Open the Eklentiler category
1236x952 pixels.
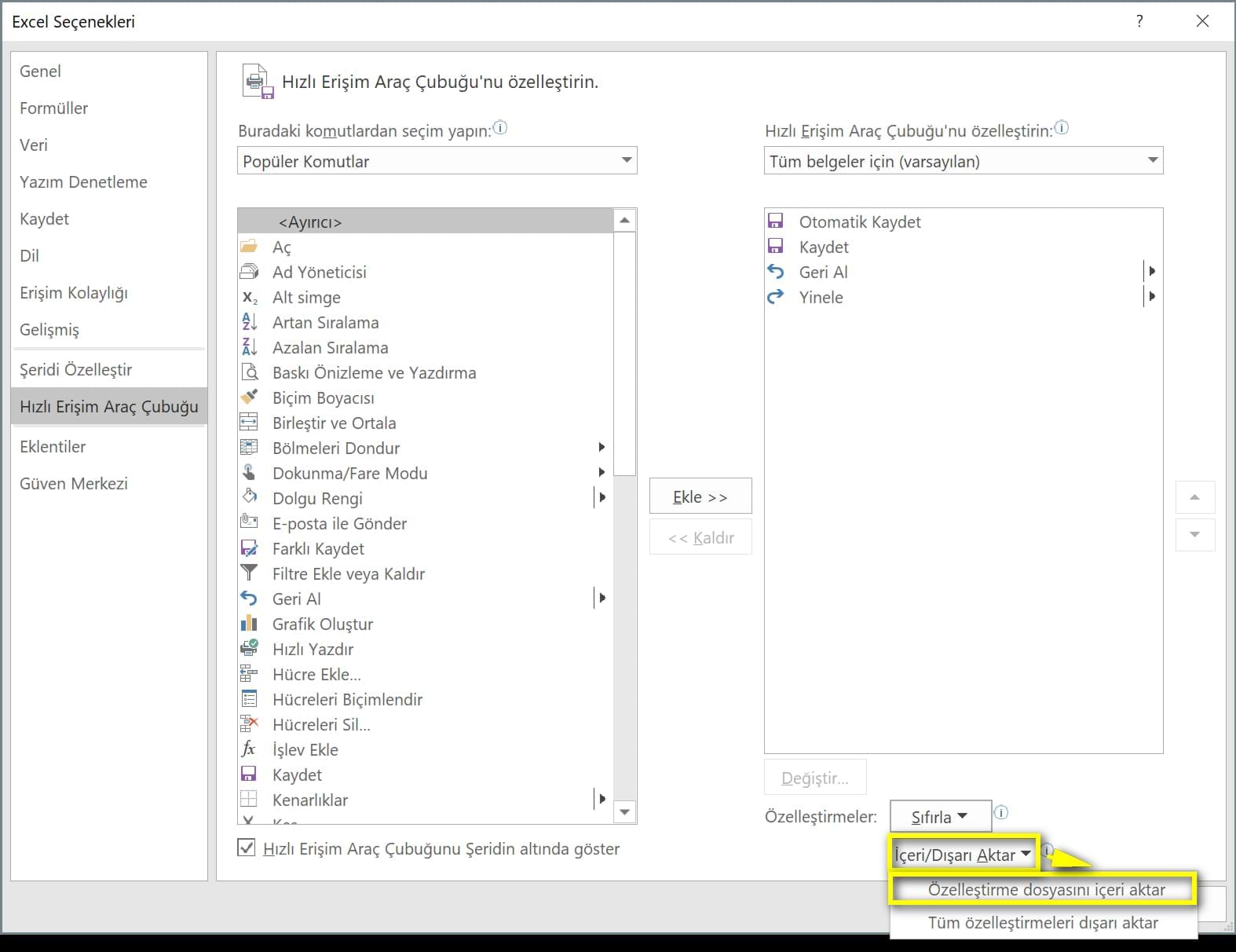point(109,446)
